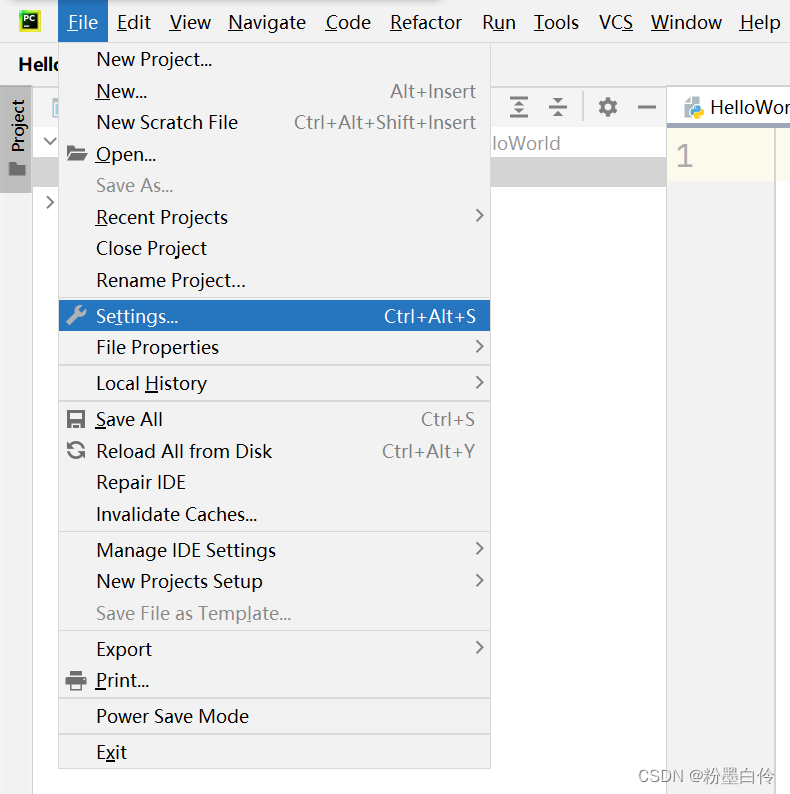
Task: Click the Collapse All toolbar icon
Action: pos(558,107)
